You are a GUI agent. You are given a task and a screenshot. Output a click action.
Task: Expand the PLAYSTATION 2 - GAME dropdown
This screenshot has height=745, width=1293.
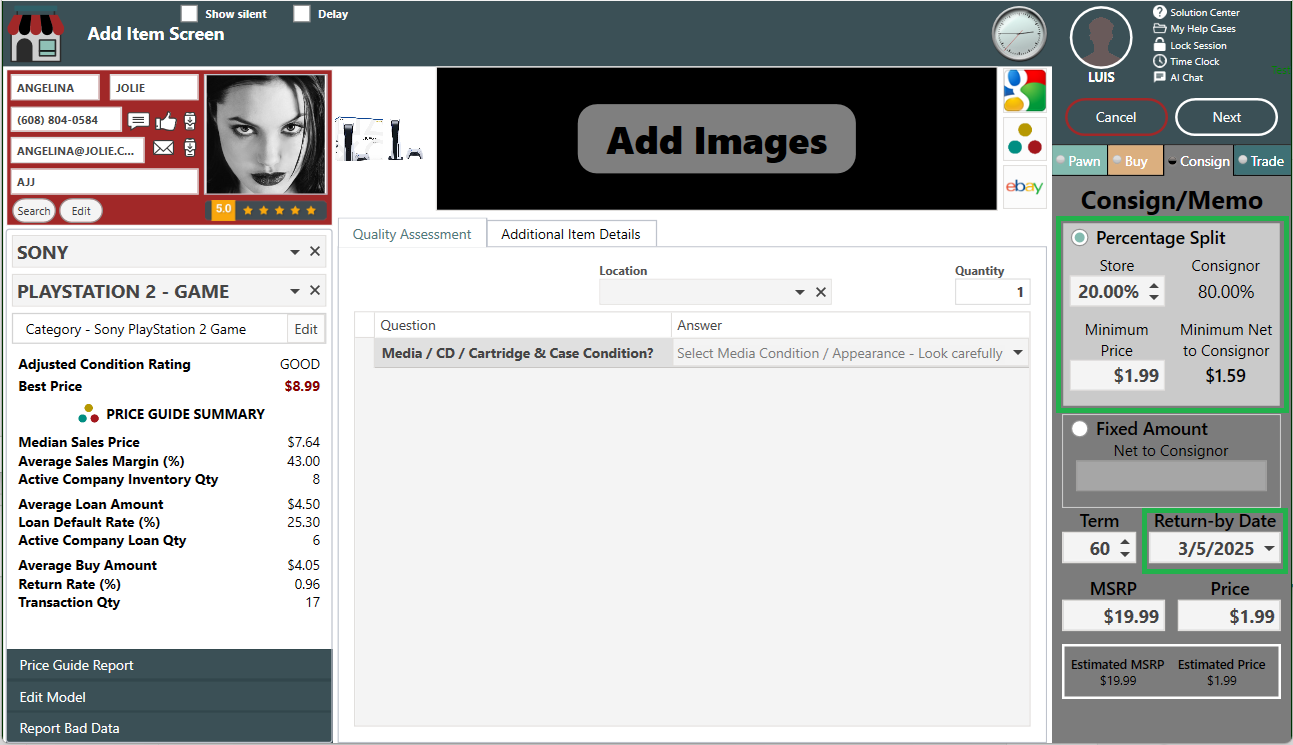[x=295, y=291]
